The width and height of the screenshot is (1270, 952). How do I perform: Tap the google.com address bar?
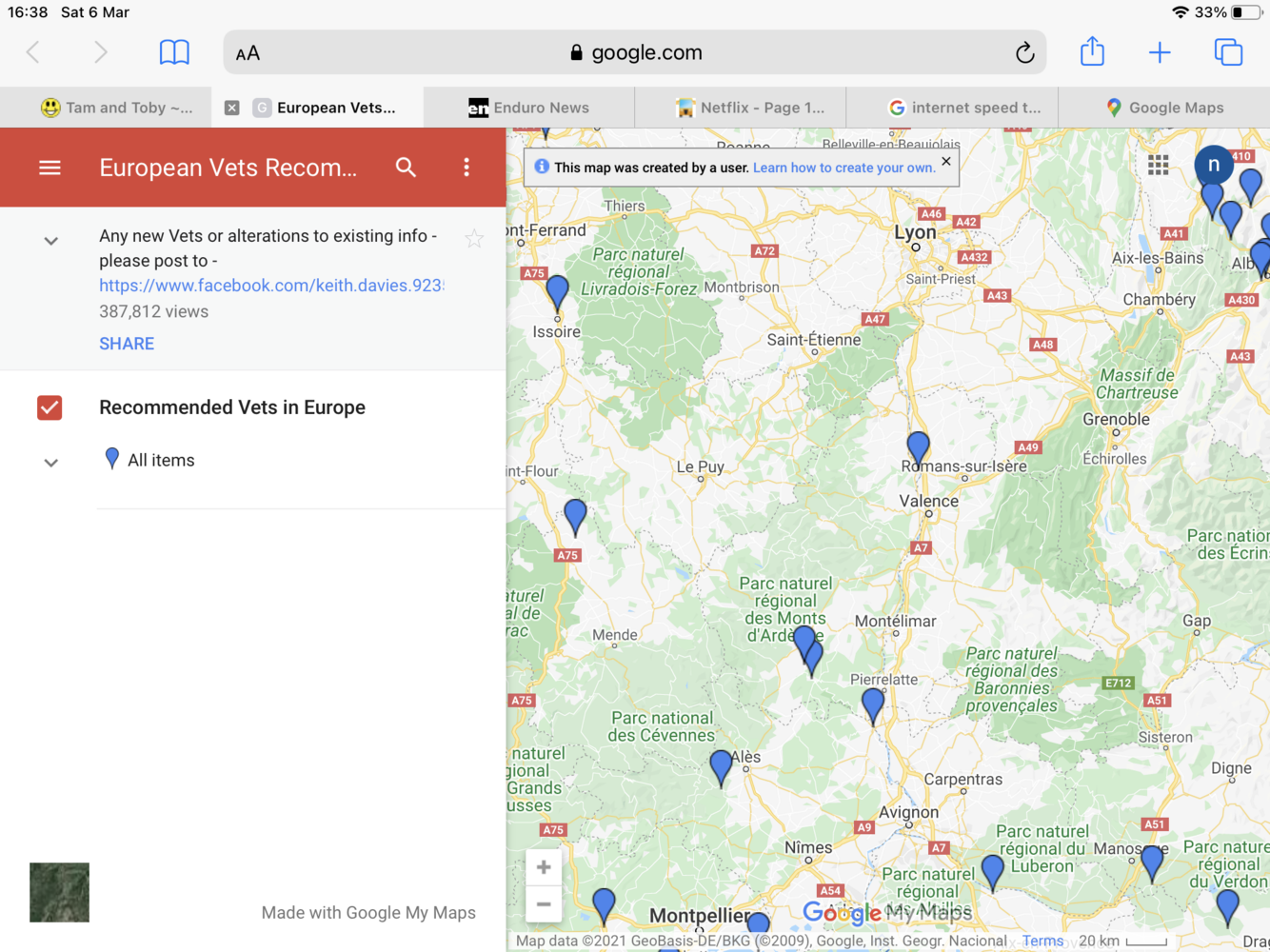(x=635, y=52)
